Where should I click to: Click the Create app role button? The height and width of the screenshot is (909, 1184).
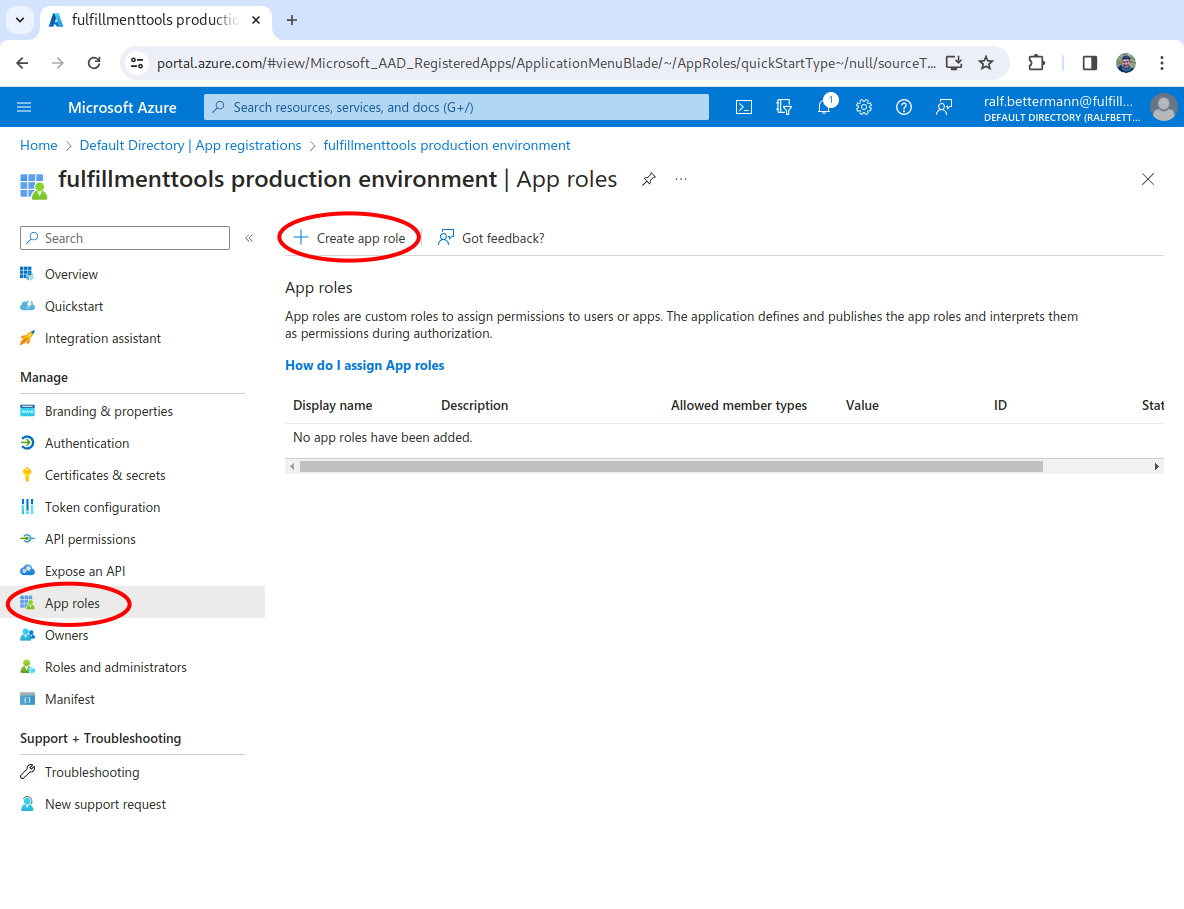click(350, 238)
